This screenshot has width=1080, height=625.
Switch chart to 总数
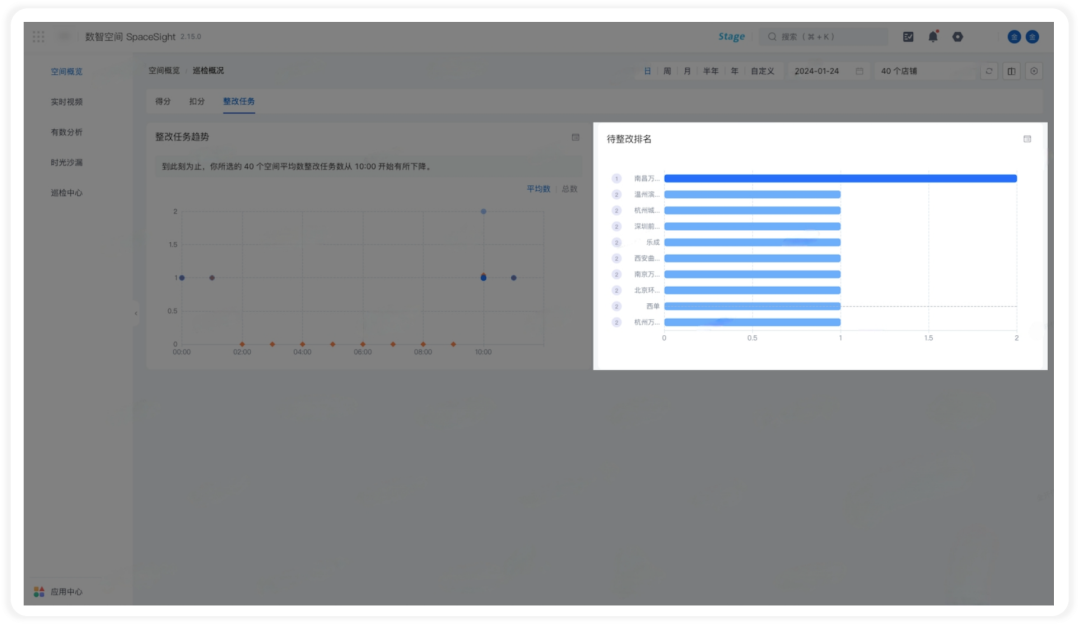(570, 189)
